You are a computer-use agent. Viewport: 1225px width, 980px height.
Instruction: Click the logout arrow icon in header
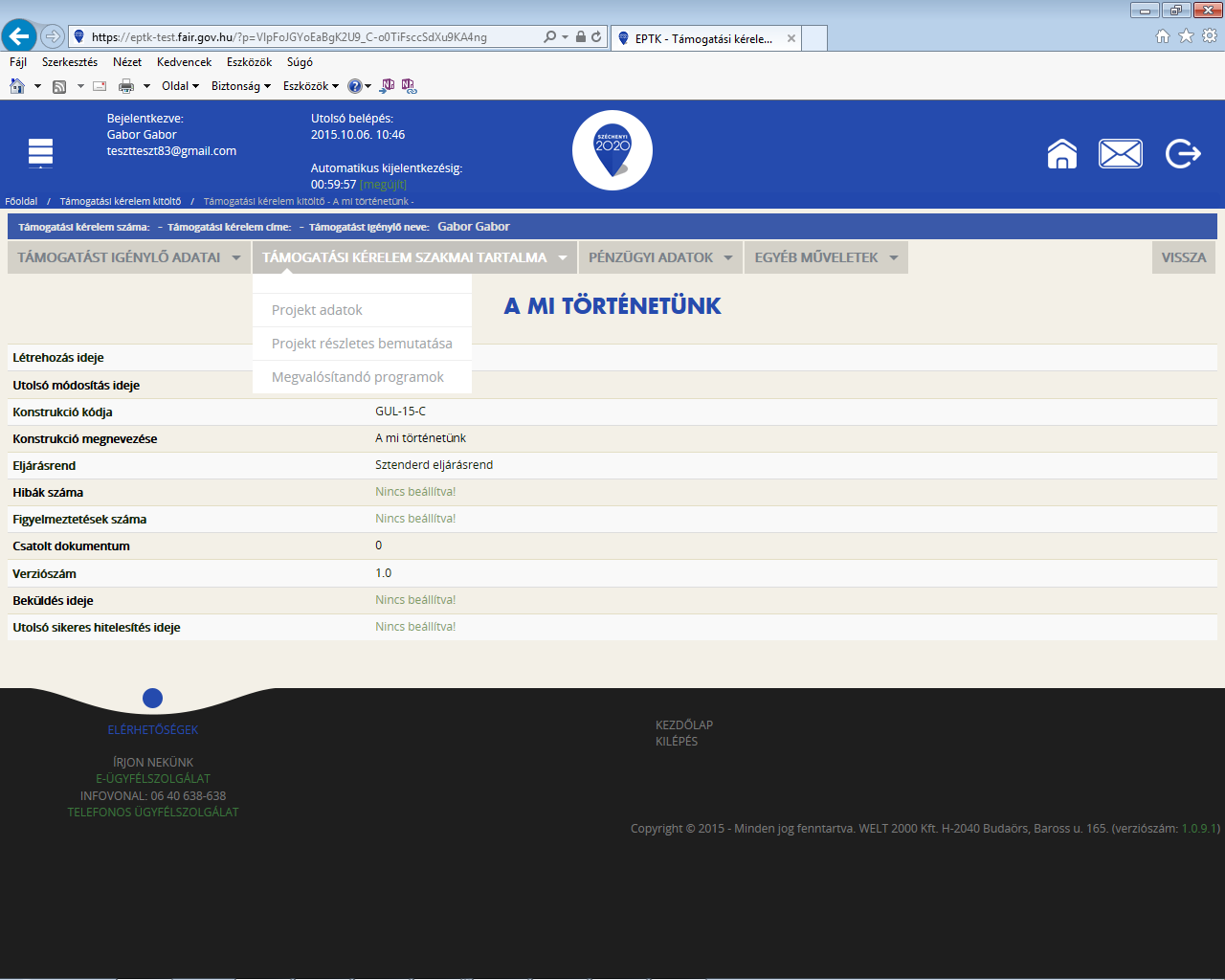[1183, 154]
